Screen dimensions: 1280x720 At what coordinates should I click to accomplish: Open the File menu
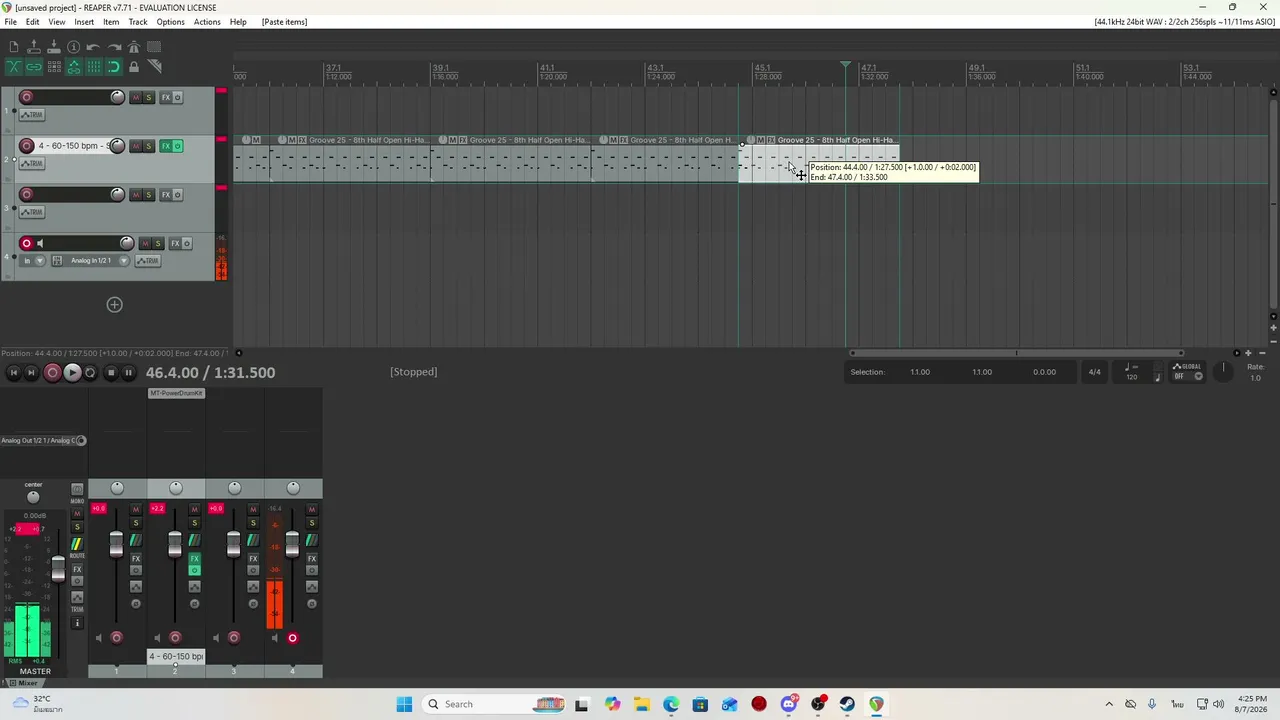(x=10, y=22)
